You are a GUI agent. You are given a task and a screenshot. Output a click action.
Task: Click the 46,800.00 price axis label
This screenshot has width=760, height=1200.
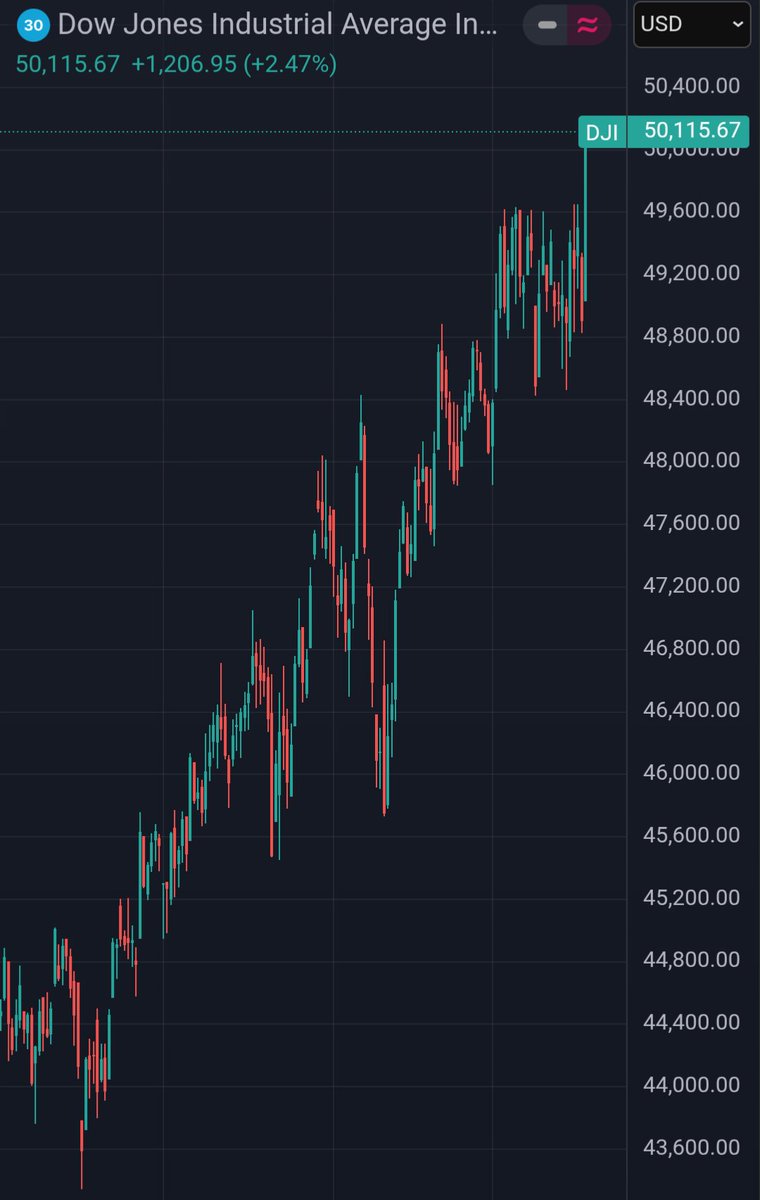click(692, 647)
